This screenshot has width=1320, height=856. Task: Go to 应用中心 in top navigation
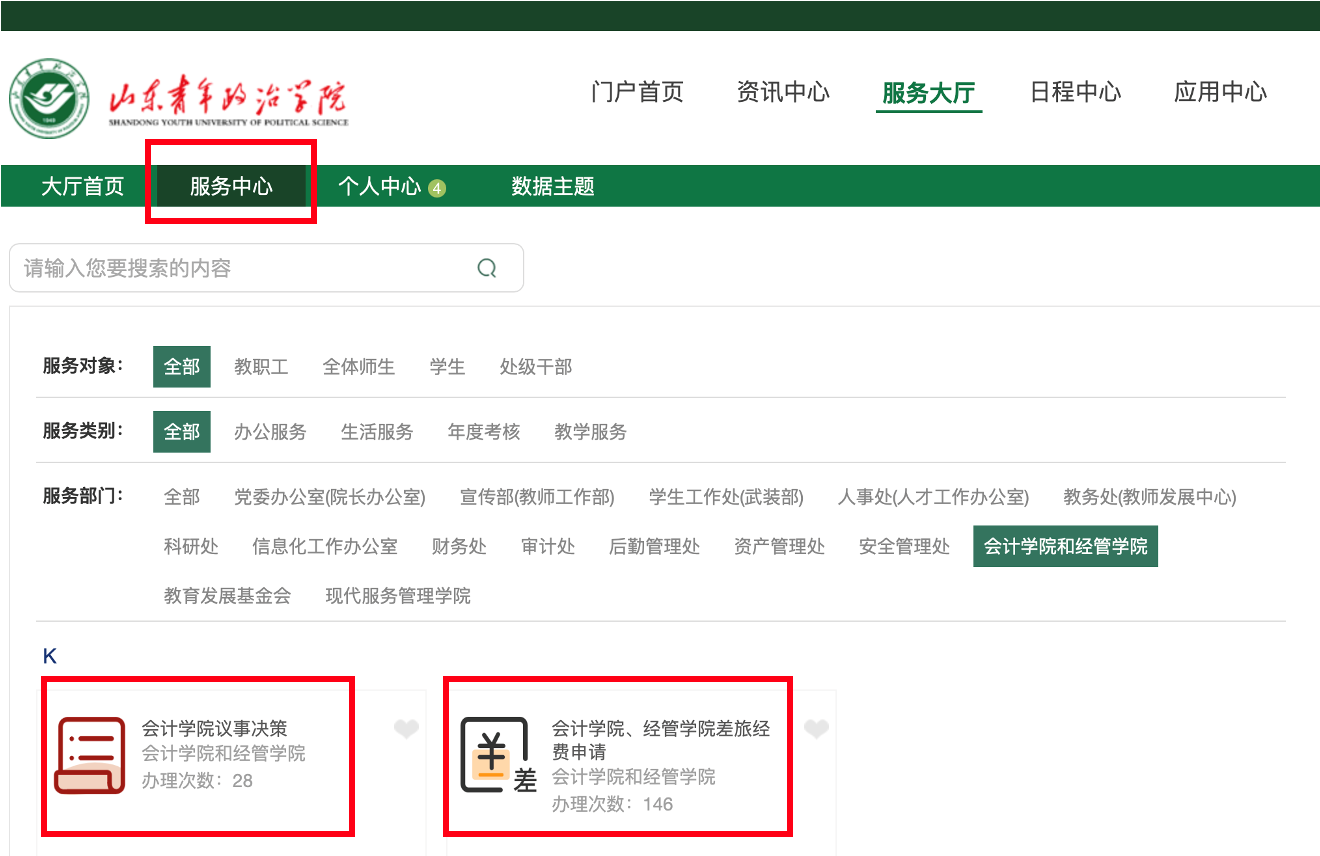click(x=1220, y=93)
